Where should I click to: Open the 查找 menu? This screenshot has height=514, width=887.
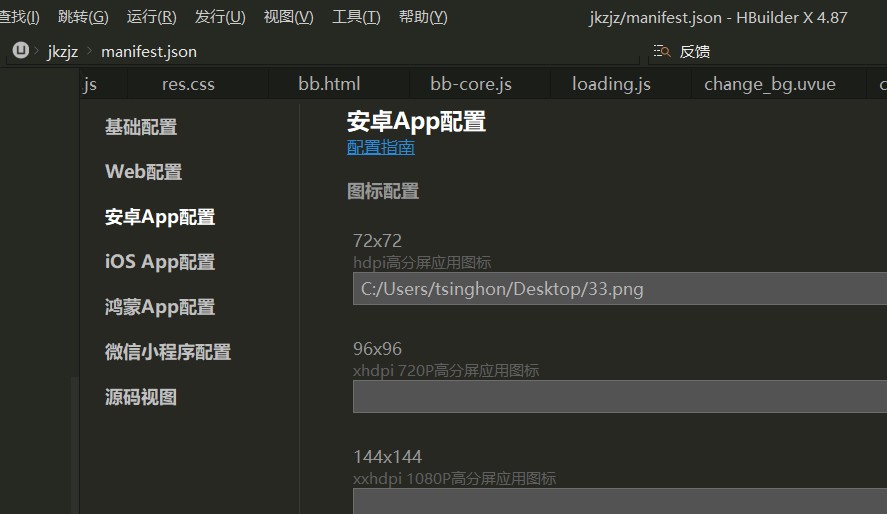coord(19,17)
